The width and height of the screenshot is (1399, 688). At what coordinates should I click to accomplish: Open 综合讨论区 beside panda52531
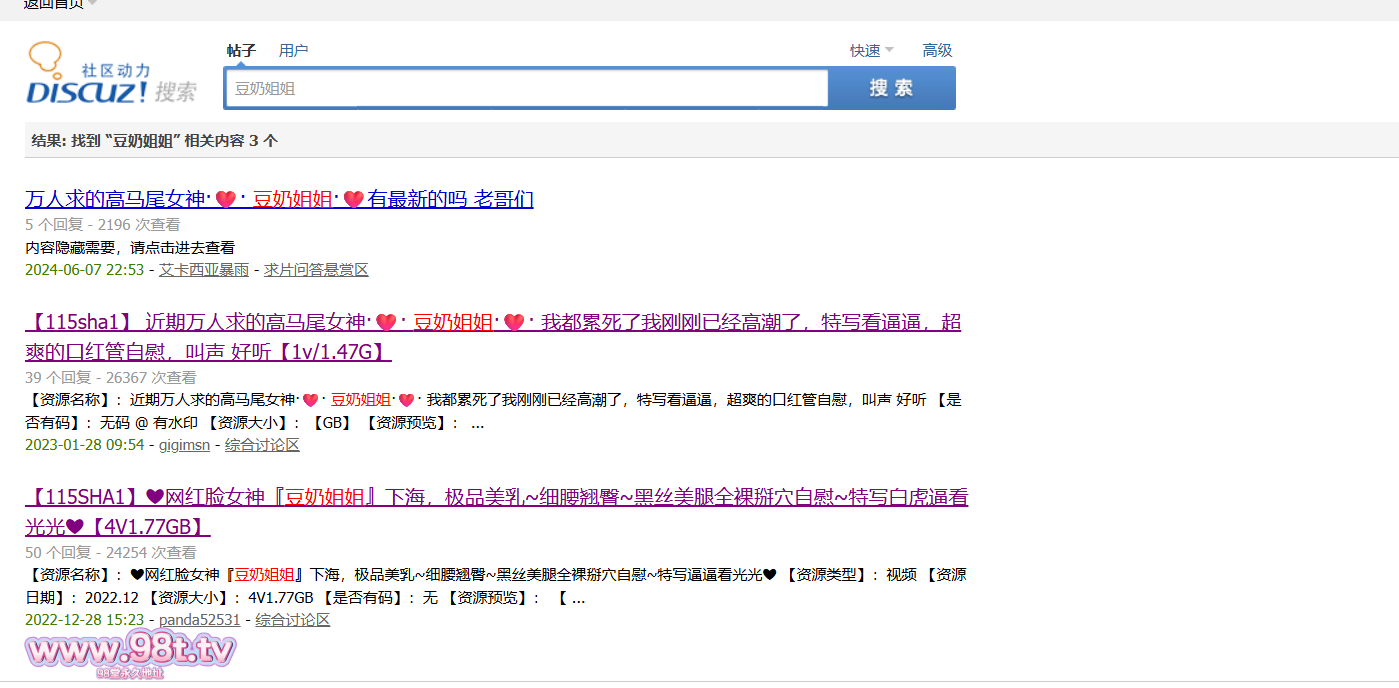coord(292,620)
